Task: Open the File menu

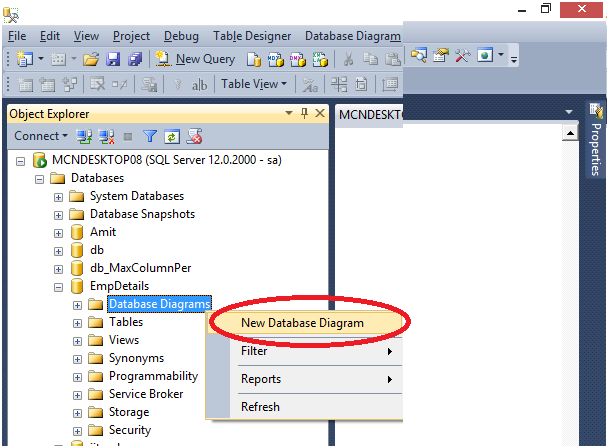Action: (x=17, y=36)
